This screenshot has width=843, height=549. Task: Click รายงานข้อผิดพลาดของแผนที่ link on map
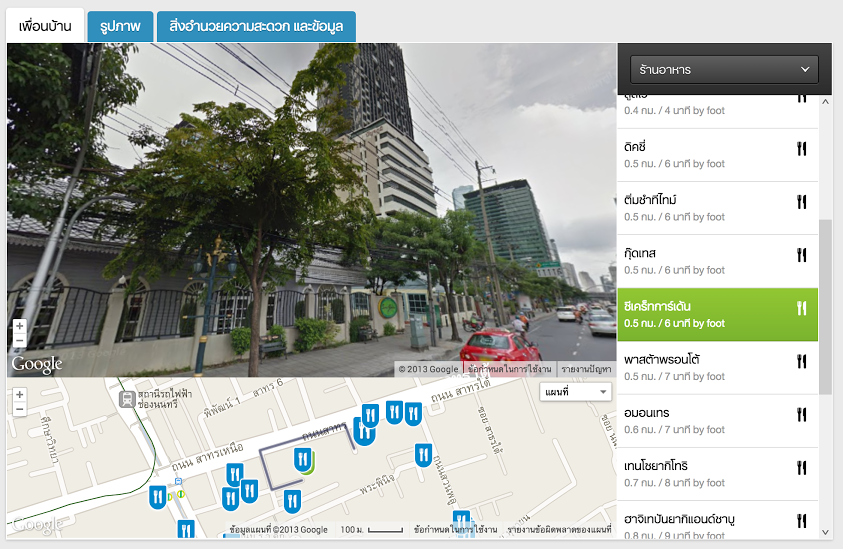(x=558, y=530)
